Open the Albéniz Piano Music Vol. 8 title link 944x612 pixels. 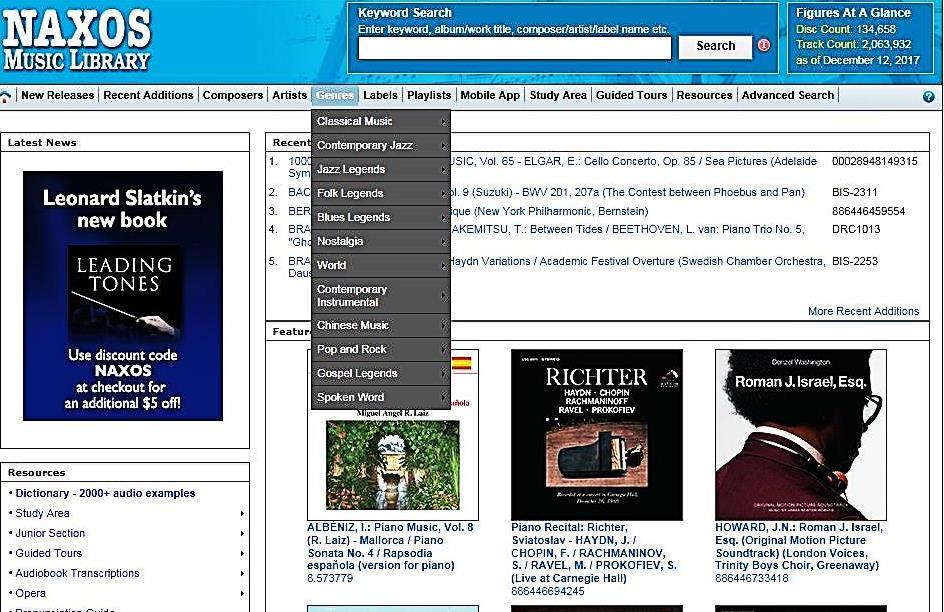tap(390, 546)
